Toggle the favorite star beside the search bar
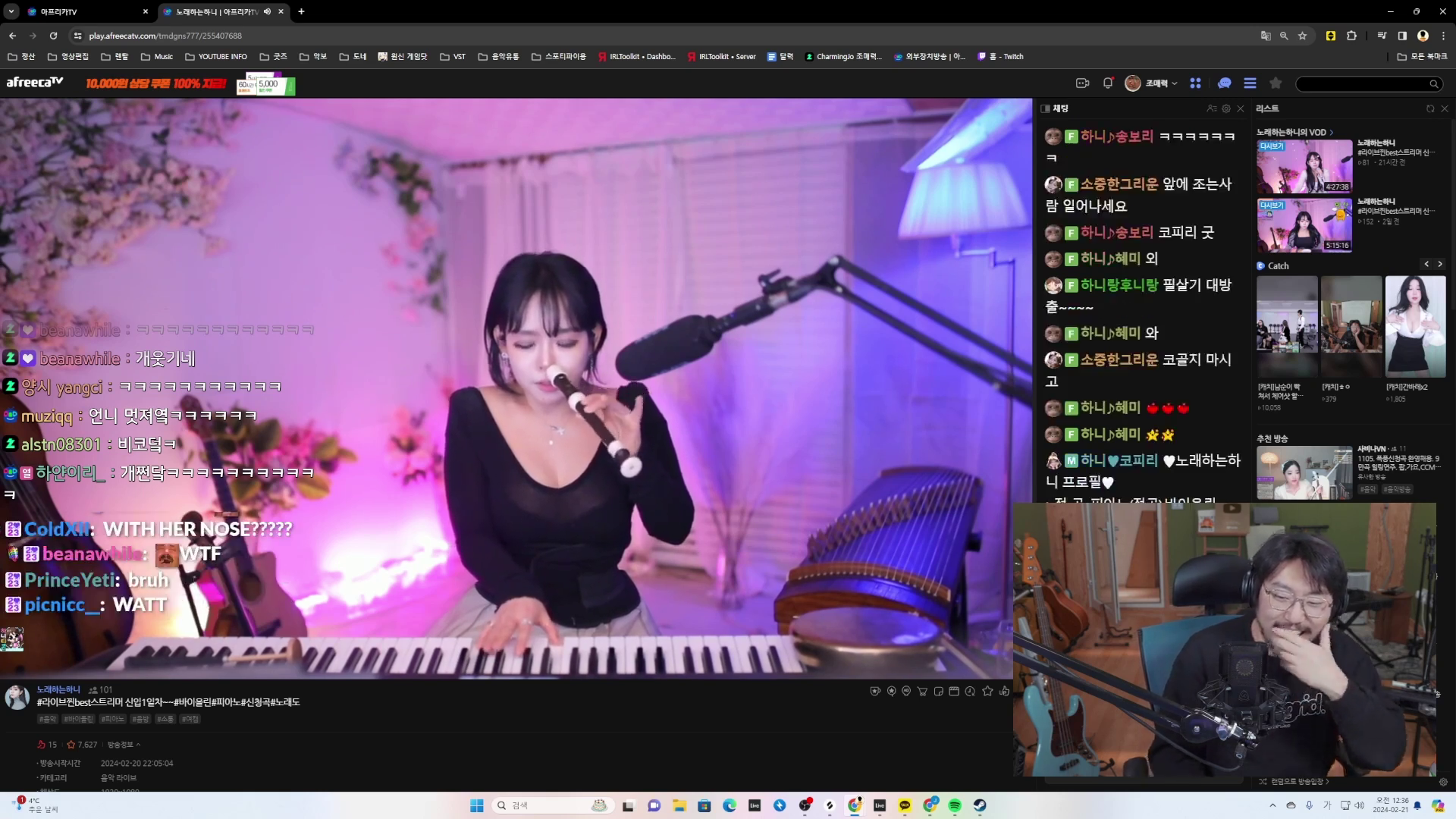 coord(1276,84)
